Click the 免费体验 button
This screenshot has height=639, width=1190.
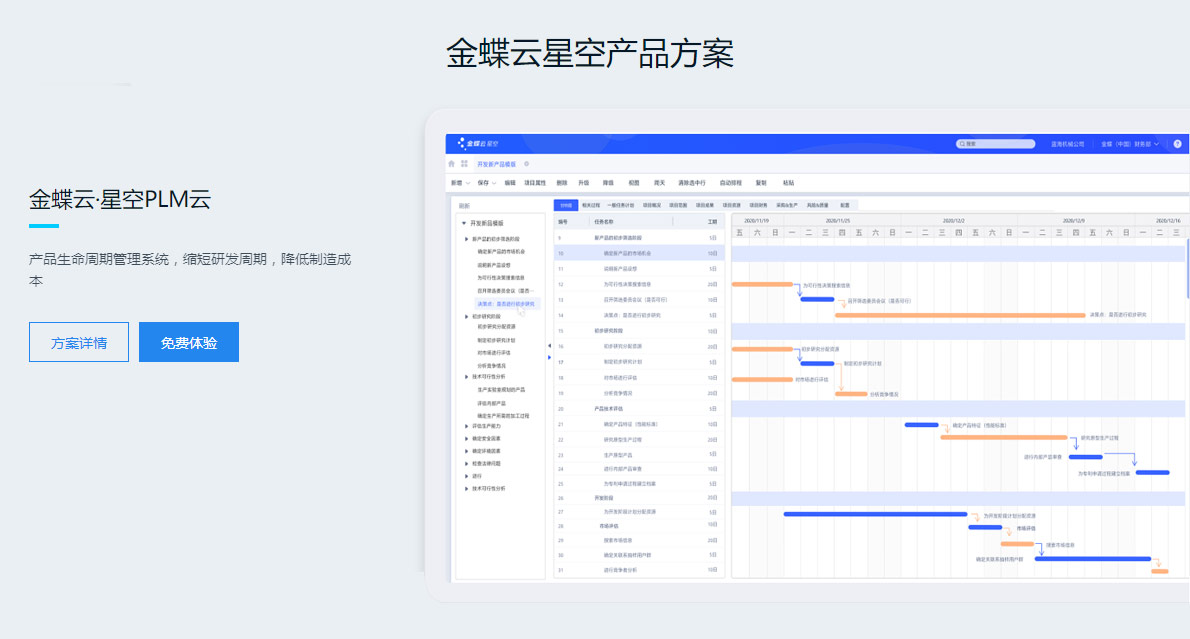(189, 342)
